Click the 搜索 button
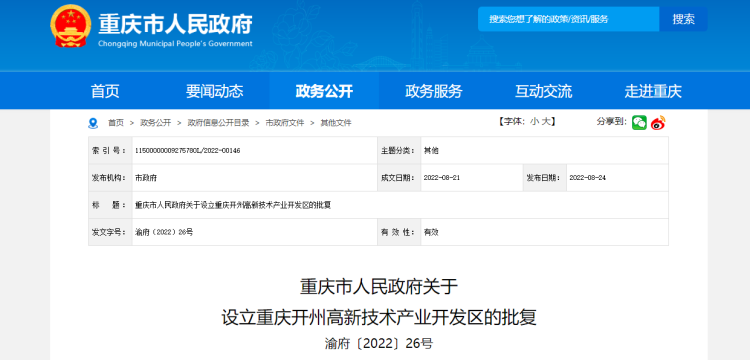Viewport: 750px width, 360px height. pos(684,19)
